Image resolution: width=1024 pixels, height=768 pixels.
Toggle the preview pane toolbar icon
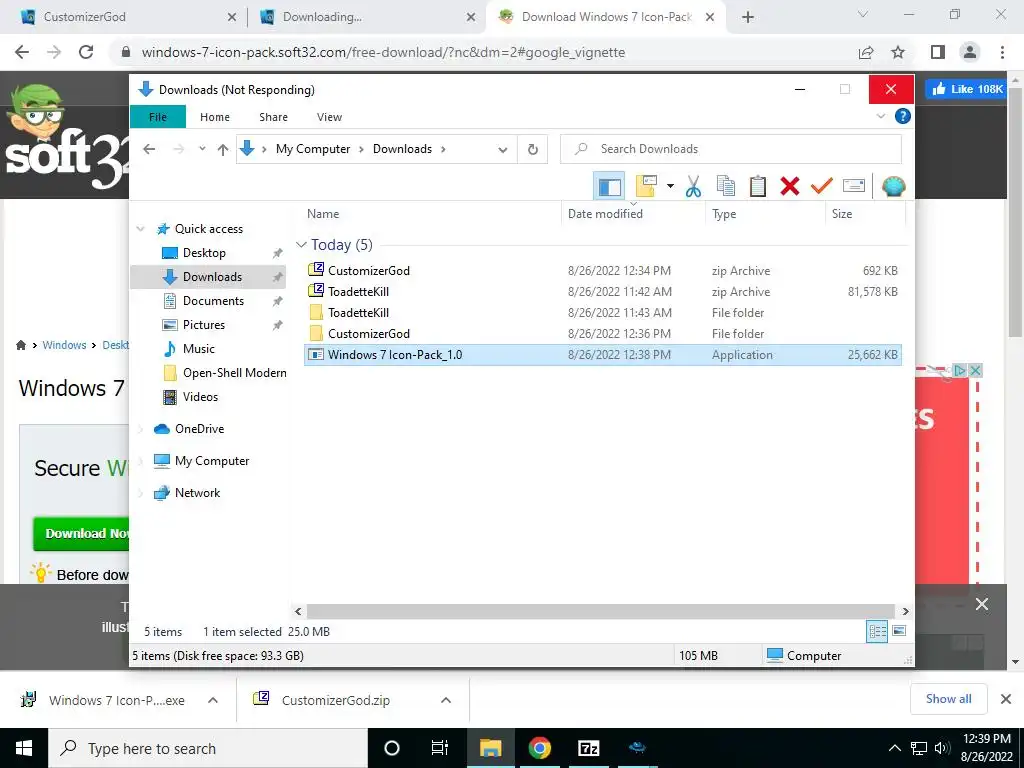609,187
